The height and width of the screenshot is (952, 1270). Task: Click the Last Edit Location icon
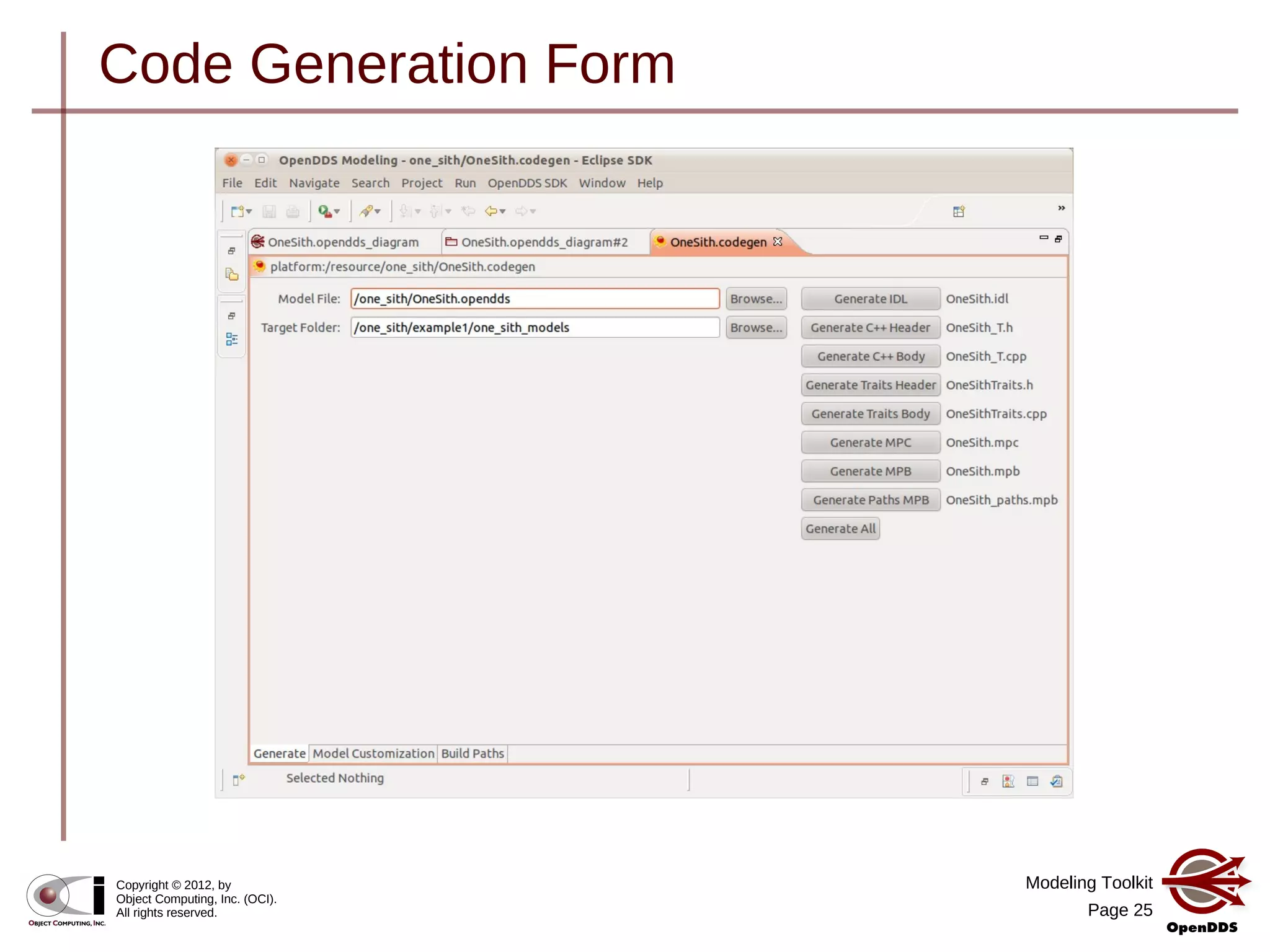coord(468,211)
